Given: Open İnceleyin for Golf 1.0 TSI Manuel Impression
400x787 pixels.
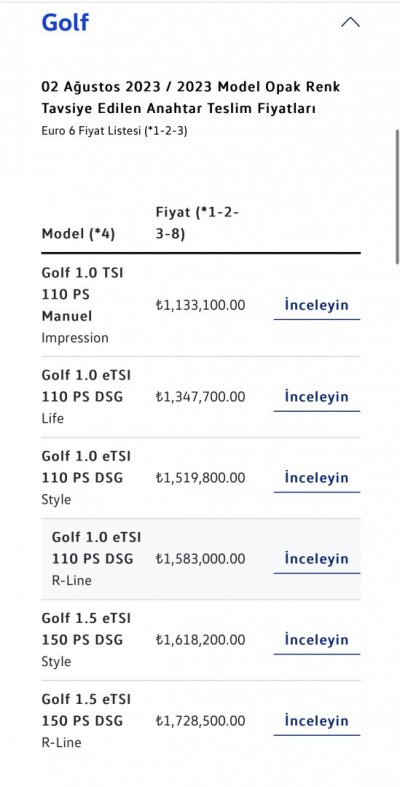Looking at the screenshot, I should [x=317, y=305].
